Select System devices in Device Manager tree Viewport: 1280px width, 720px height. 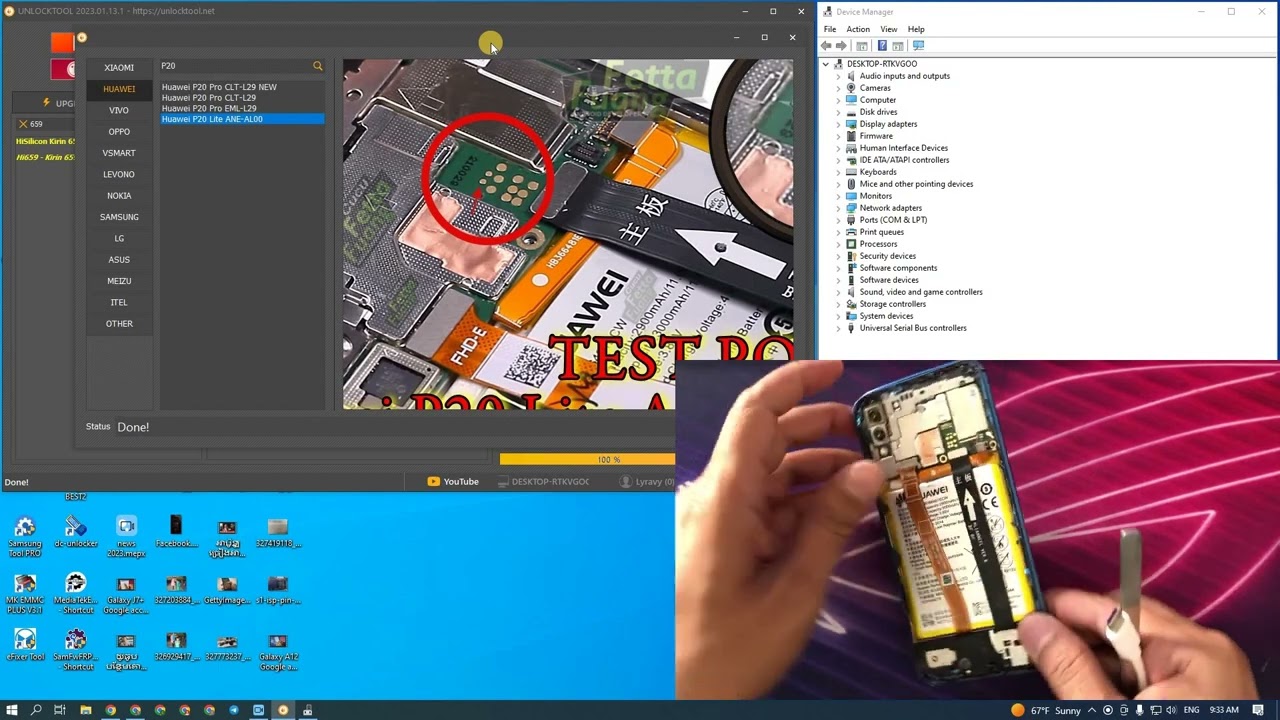886,316
